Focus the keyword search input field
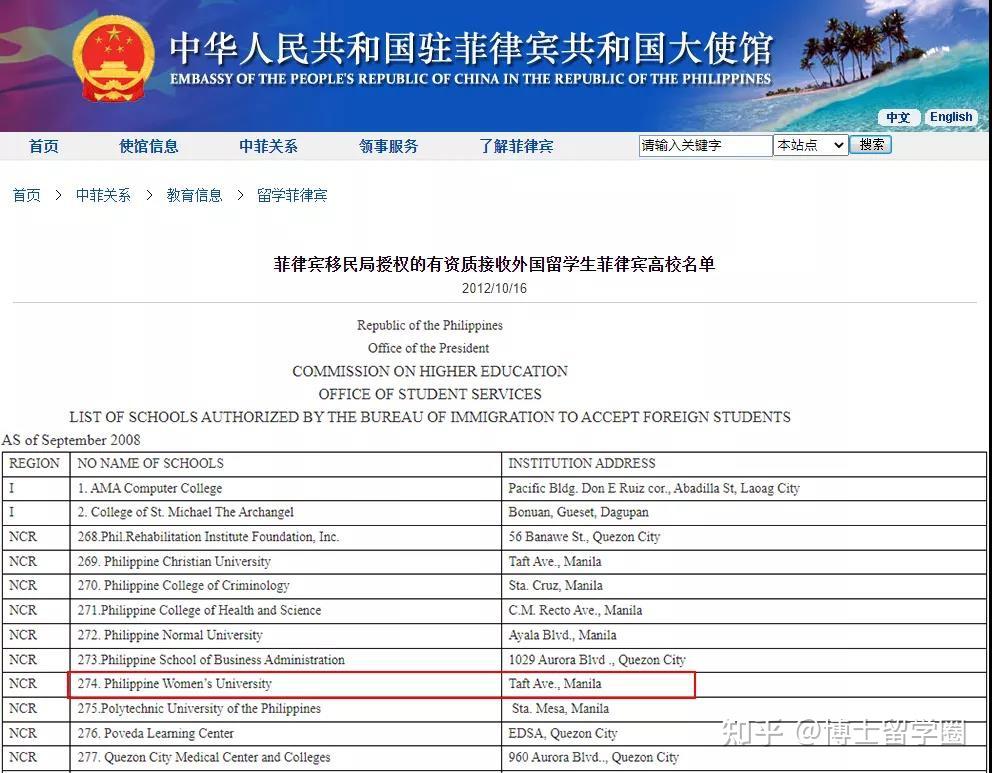The height and width of the screenshot is (773, 992). tap(705, 145)
